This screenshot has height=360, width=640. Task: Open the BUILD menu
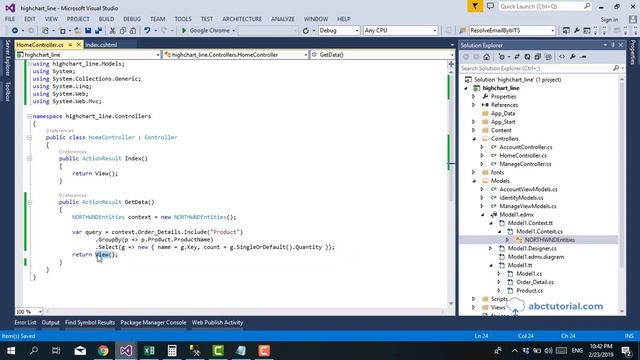(x=107, y=19)
